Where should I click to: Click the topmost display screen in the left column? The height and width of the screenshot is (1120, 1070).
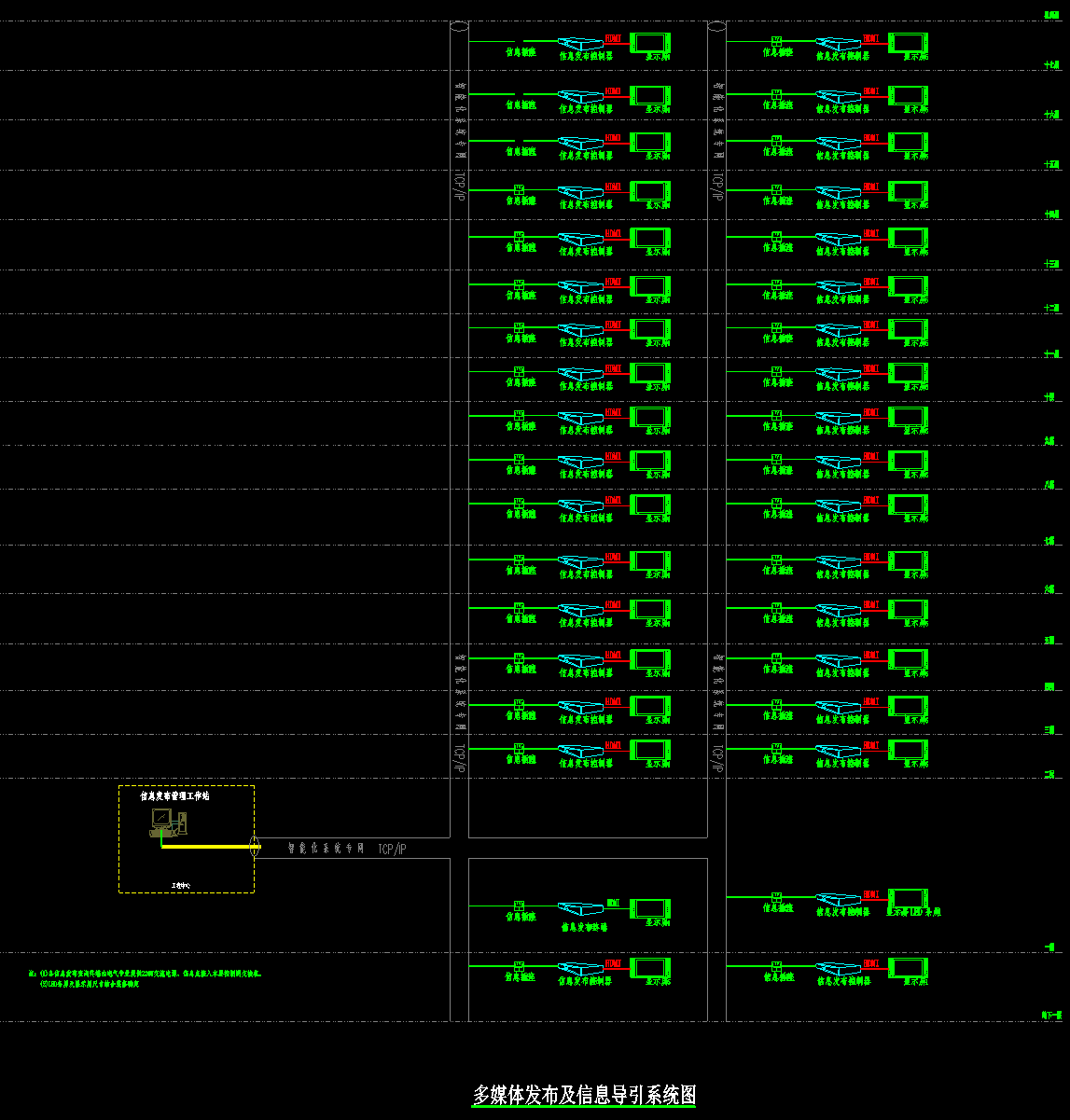[650, 43]
